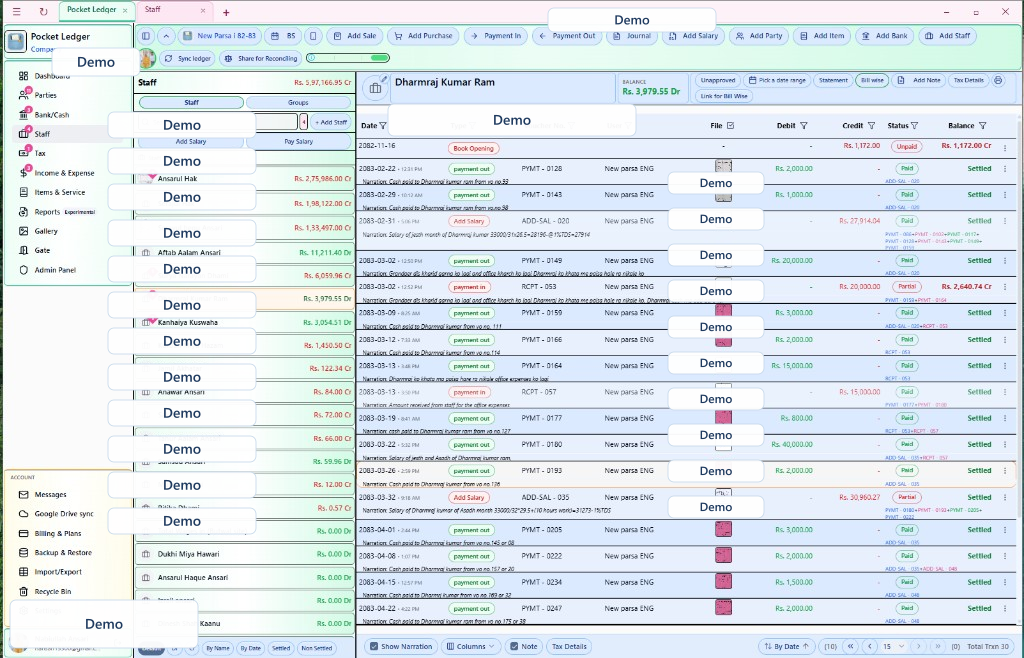1024x658 pixels.
Task: Open the Admin Panel
Action: (x=55, y=270)
